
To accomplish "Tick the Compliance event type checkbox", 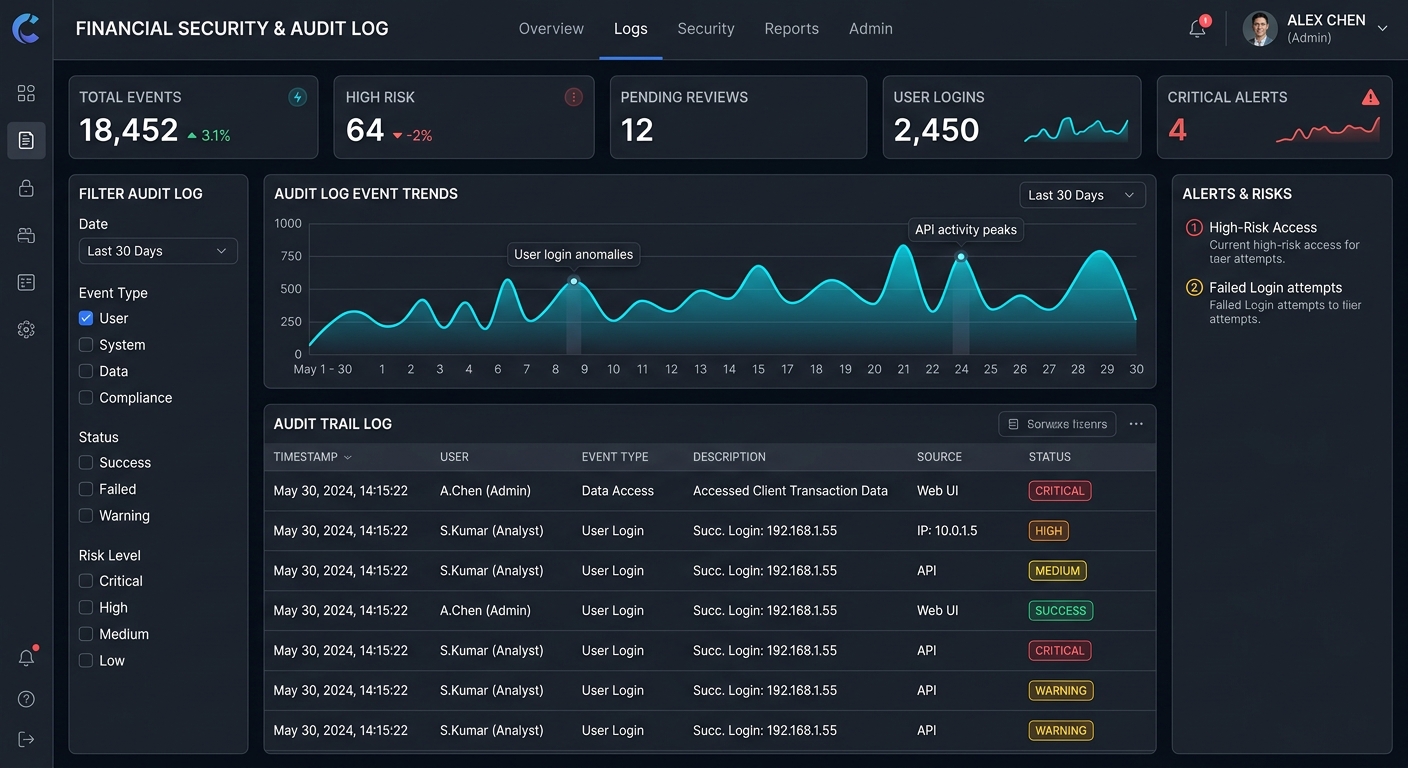I will 86,398.
